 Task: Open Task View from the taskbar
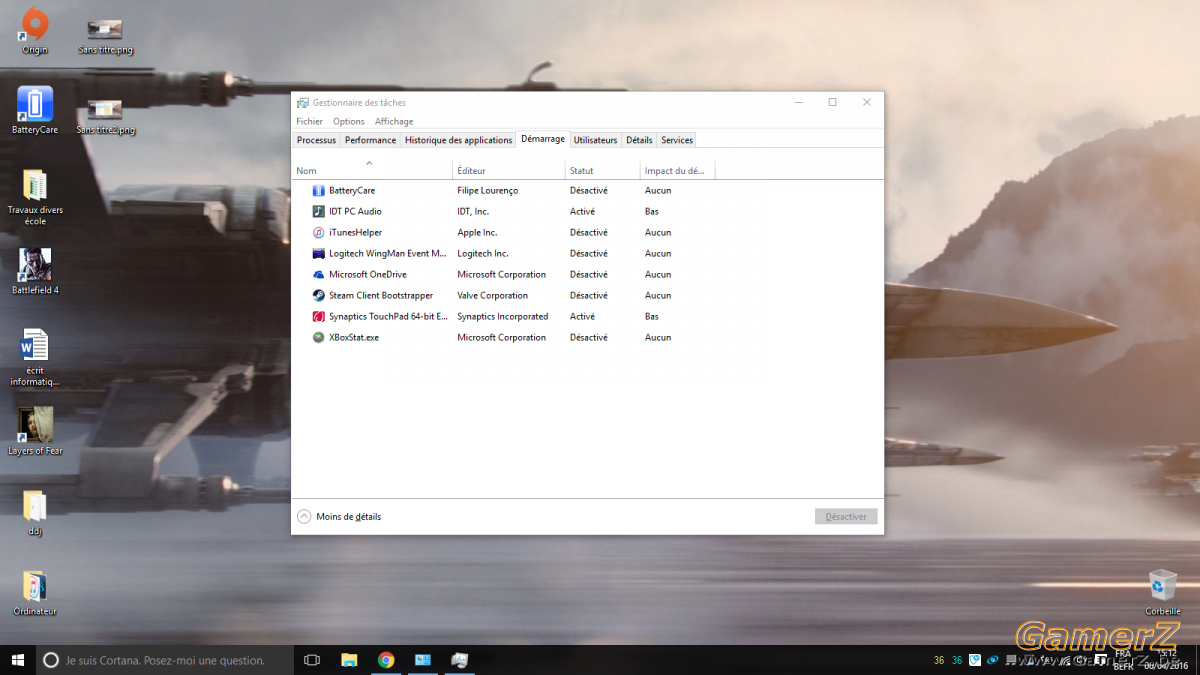pos(312,660)
